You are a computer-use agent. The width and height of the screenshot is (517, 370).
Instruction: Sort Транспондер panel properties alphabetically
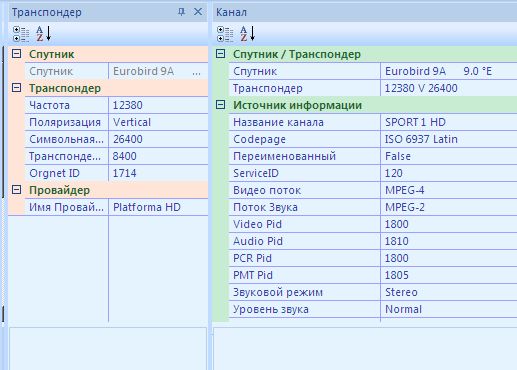pyautogui.click(x=44, y=34)
